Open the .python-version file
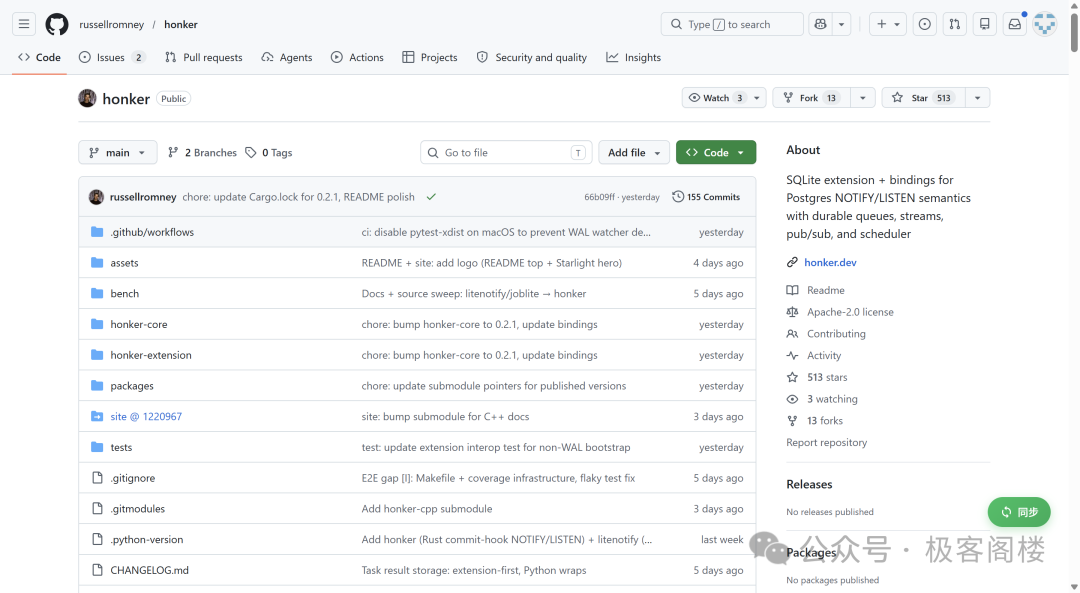The width and height of the screenshot is (1080, 593). 147,539
